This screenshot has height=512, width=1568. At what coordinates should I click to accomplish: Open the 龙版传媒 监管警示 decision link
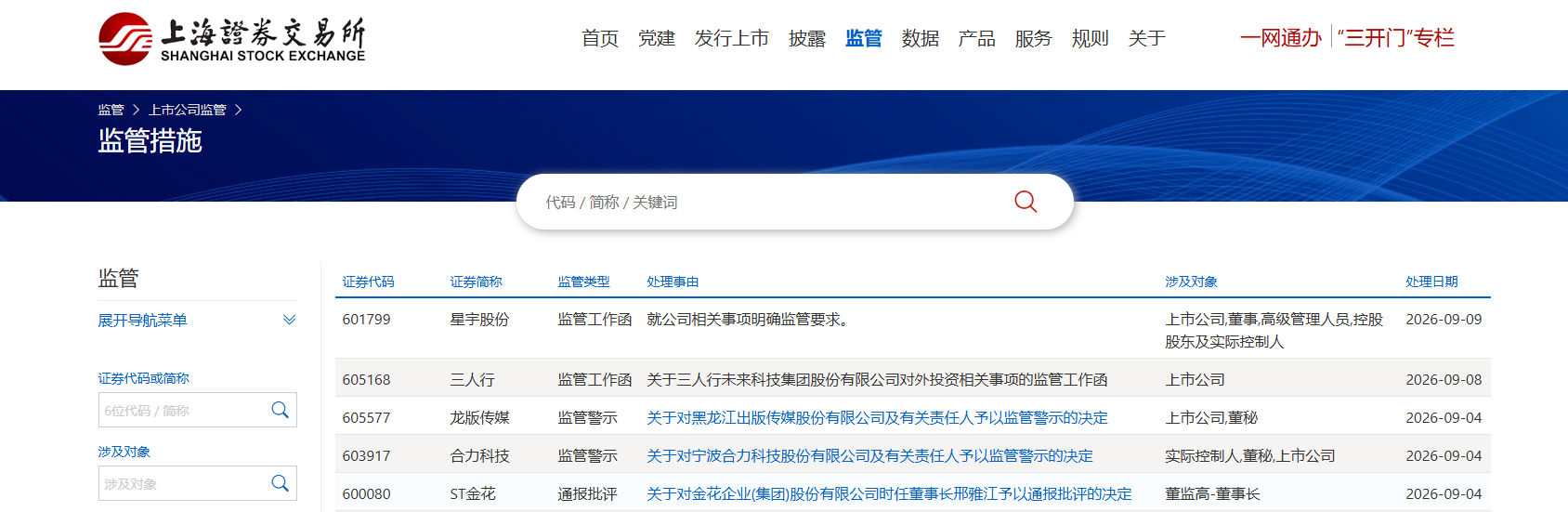click(877, 418)
